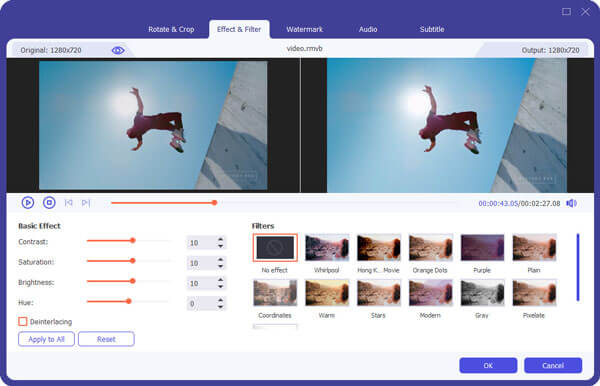Play the video preview
The height and width of the screenshot is (386, 600).
pyautogui.click(x=28, y=202)
